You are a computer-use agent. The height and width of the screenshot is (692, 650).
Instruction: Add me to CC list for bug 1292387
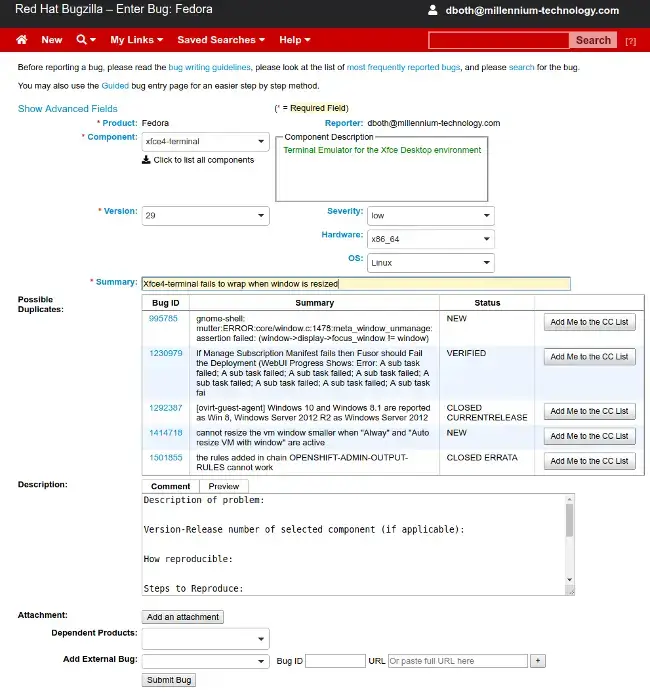point(589,411)
